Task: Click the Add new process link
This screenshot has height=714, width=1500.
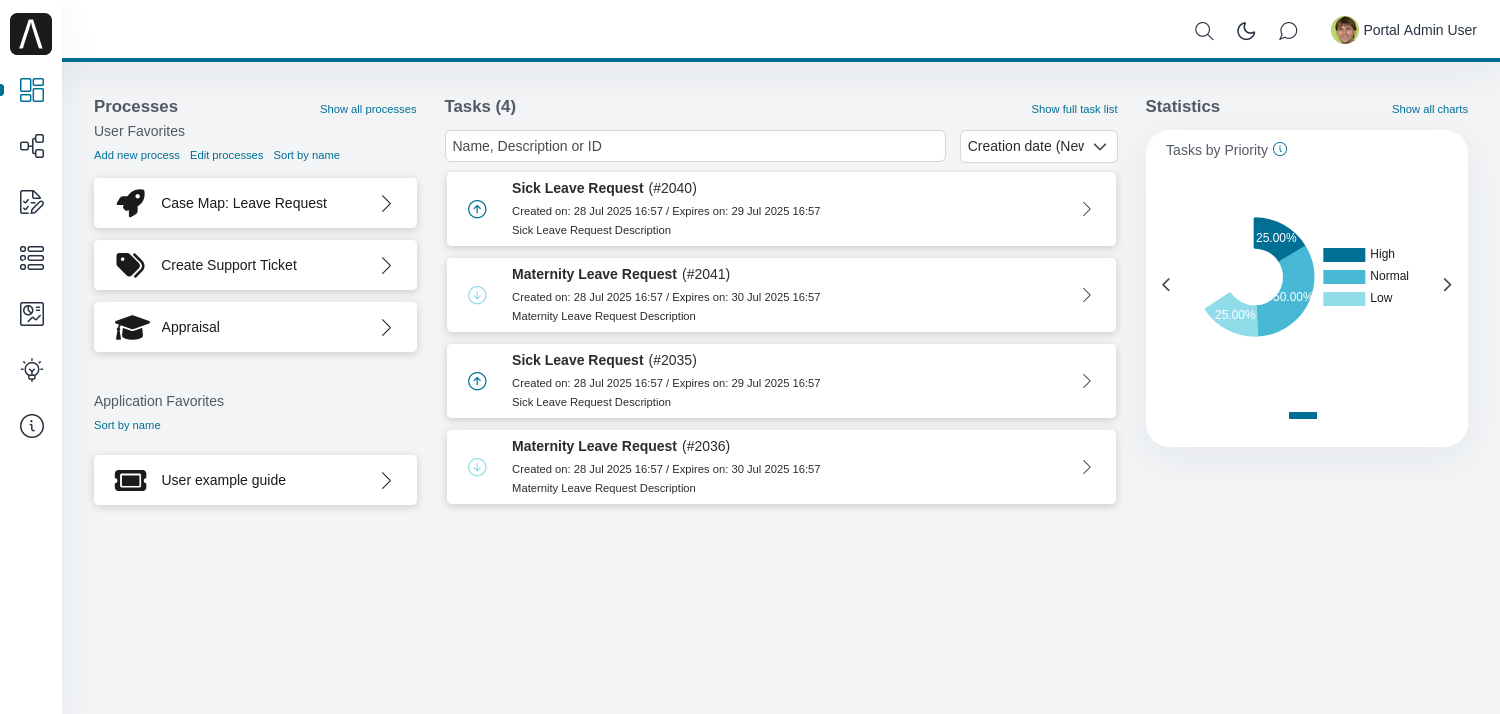Action: pyautogui.click(x=137, y=155)
